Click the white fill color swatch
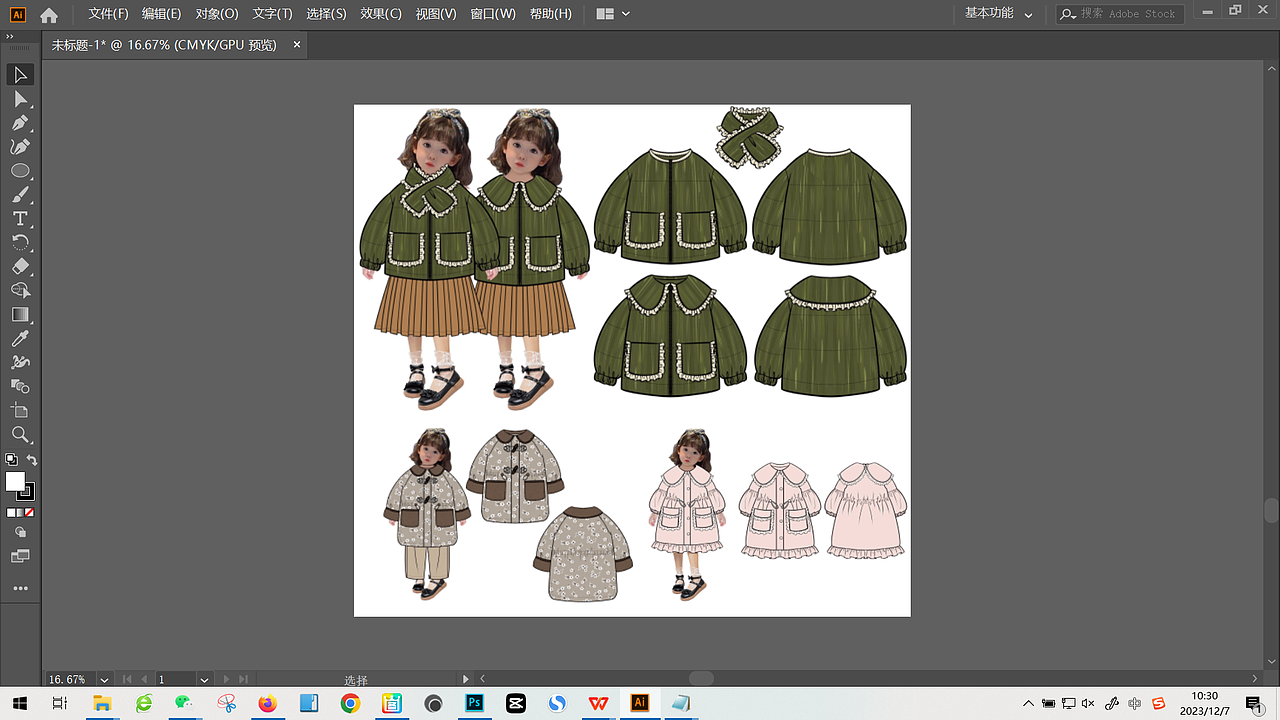Viewport: 1280px width, 720px height. point(15,482)
